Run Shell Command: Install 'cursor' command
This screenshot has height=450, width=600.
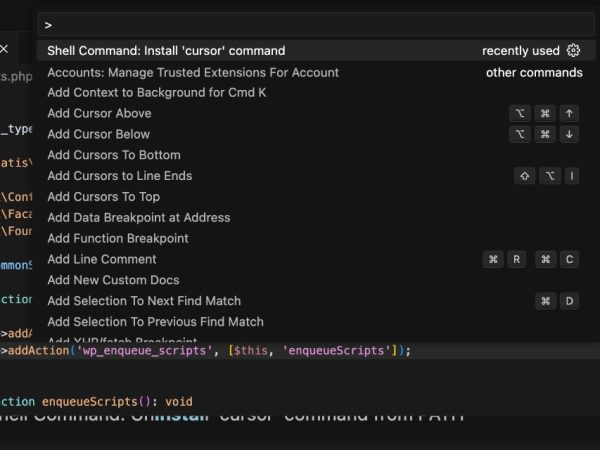tap(316, 51)
